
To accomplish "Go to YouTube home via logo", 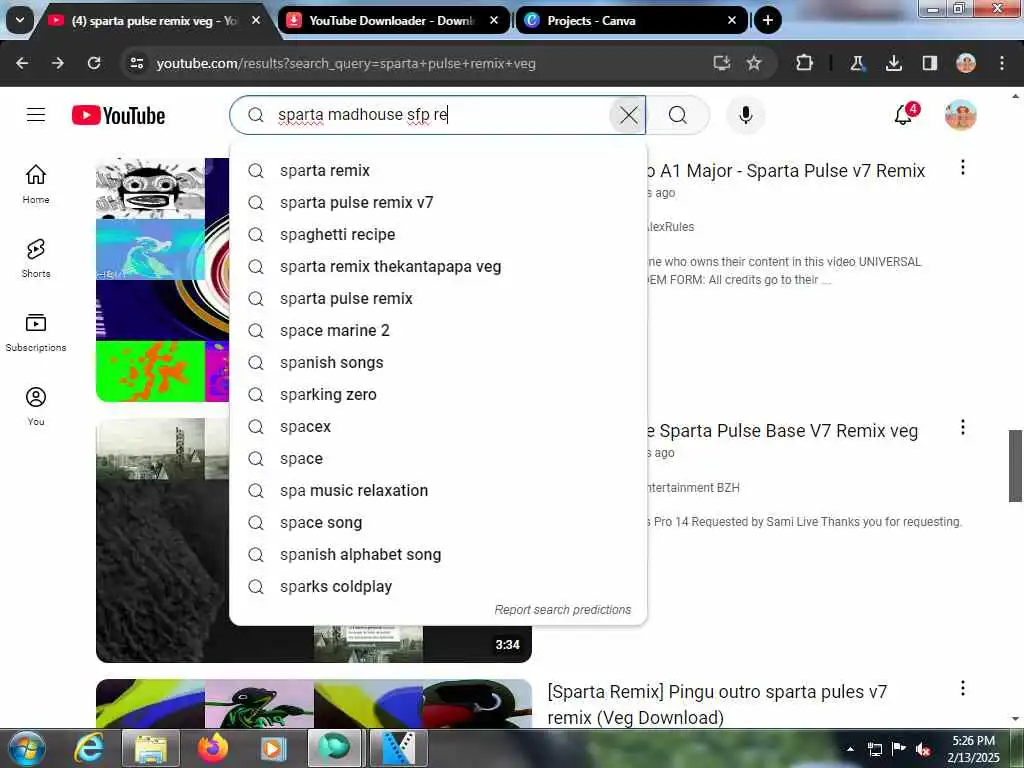I will pyautogui.click(x=118, y=116).
